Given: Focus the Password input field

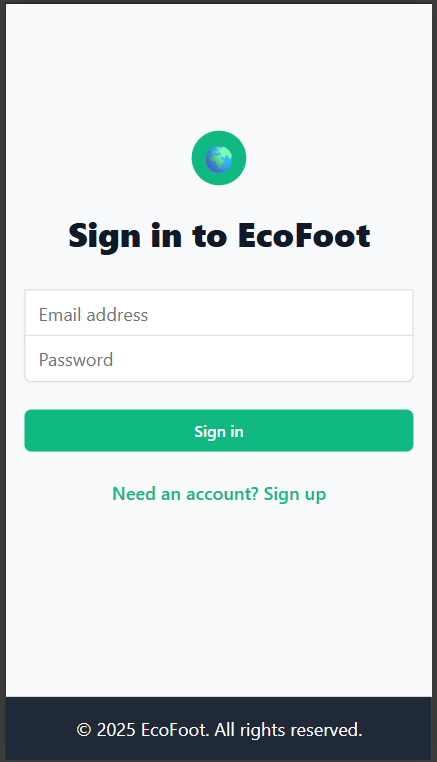Looking at the screenshot, I should tap(219, 359).
